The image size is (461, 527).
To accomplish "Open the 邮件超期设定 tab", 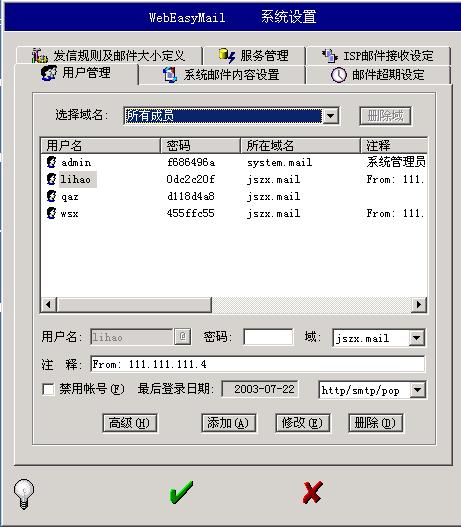I will pyautogui.click(x=378, y=75).
